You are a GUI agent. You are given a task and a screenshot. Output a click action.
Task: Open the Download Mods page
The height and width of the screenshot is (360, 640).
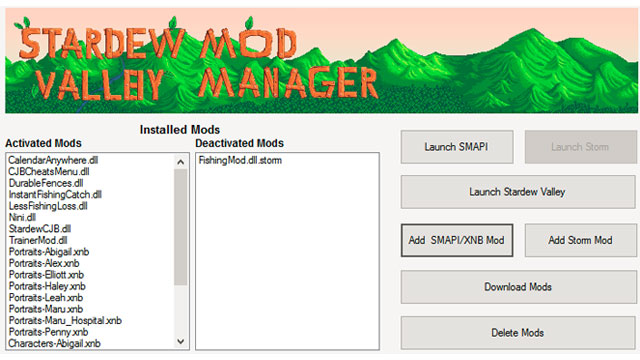coord(518,287)
